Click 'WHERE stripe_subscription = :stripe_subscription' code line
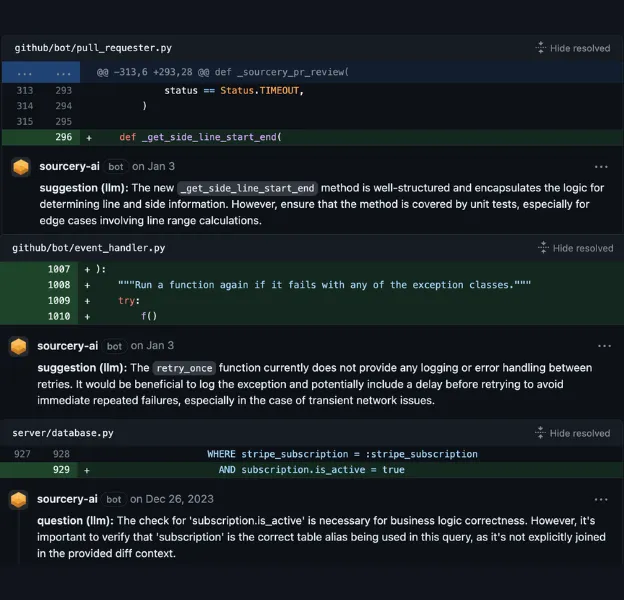This screenshot has height=600, width=624. pos(342,454)
